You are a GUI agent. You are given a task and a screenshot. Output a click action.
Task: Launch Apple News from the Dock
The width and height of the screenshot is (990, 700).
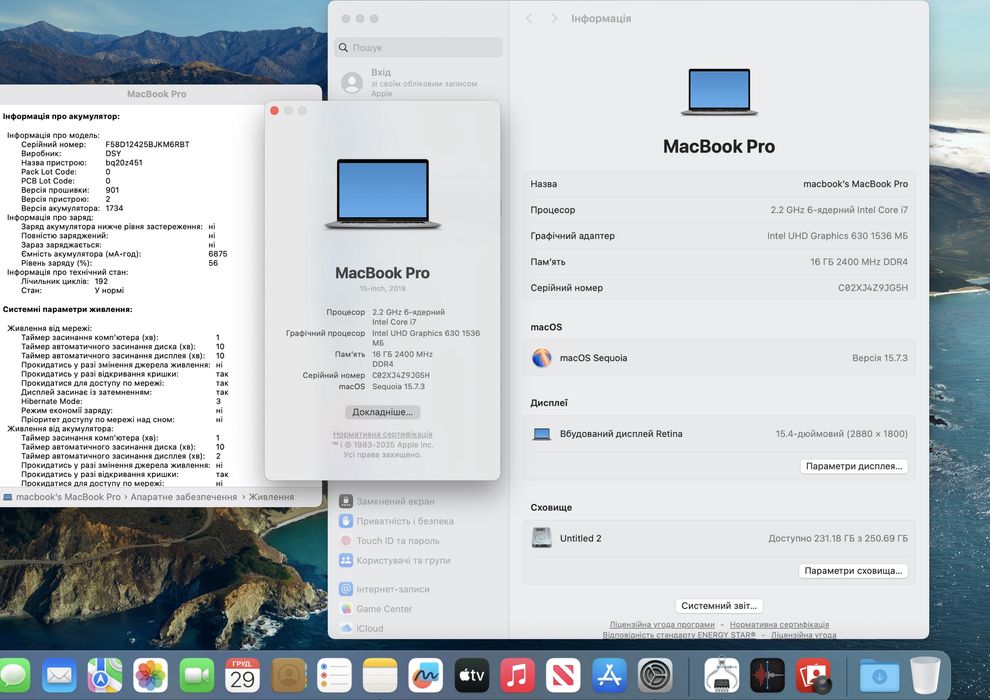(x=563, y=675)
